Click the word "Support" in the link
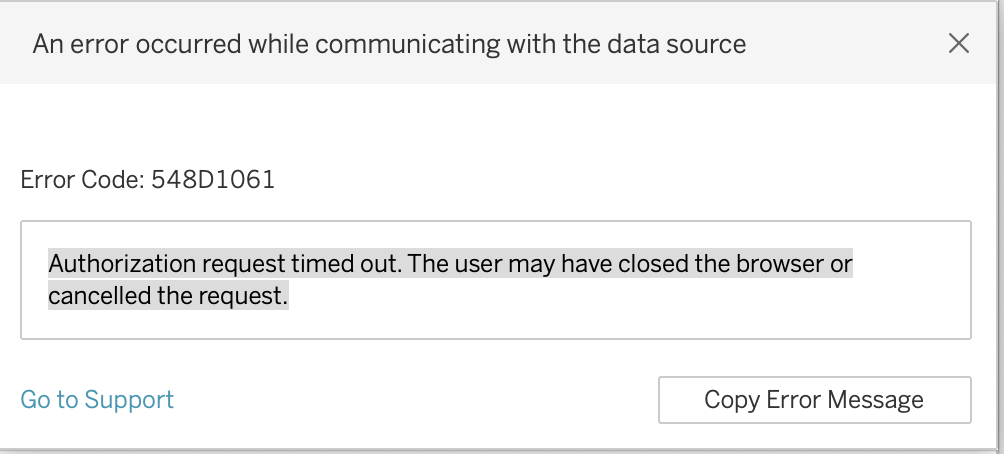The height and width of the screenshot is (454, 1004). (x=129, y=400)
